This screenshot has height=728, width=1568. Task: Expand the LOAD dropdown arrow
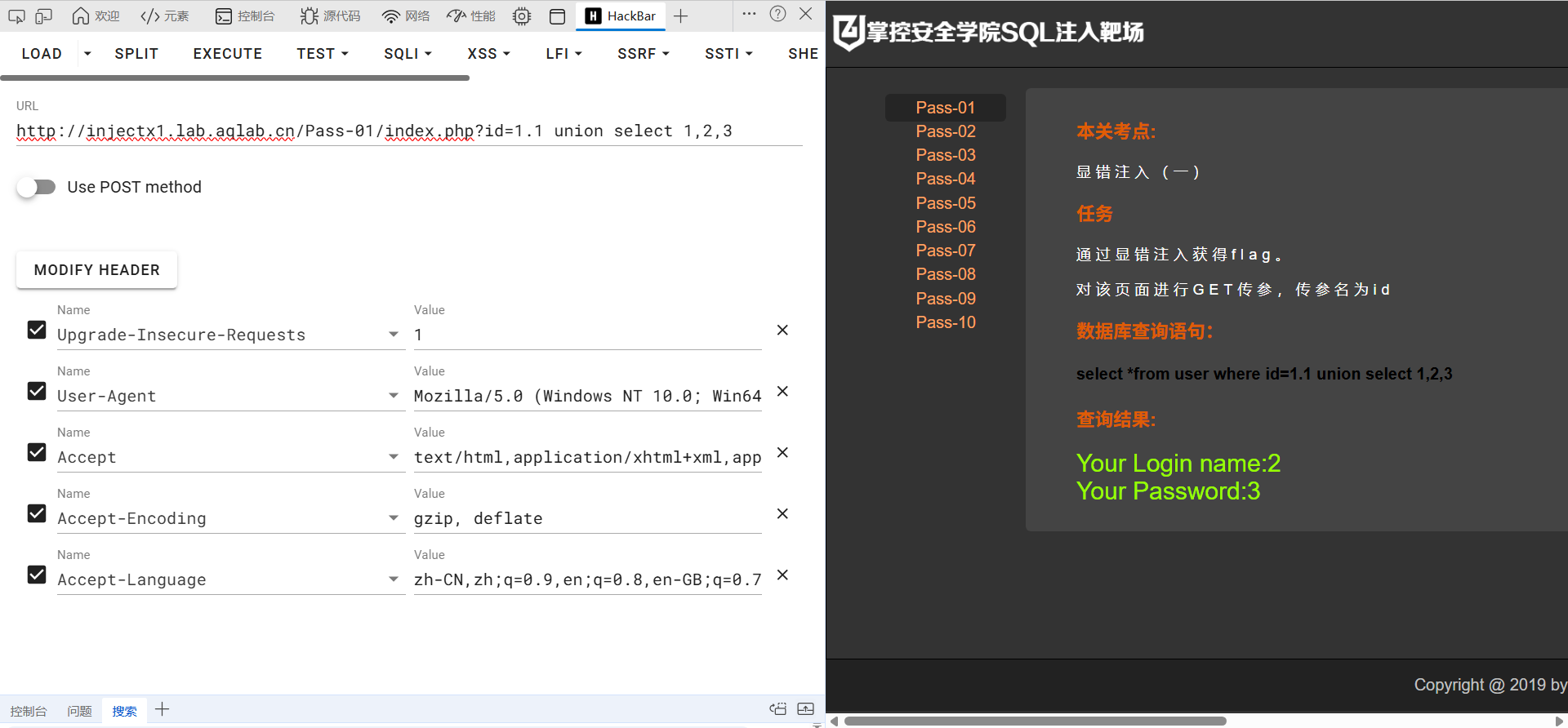(87, 53)
